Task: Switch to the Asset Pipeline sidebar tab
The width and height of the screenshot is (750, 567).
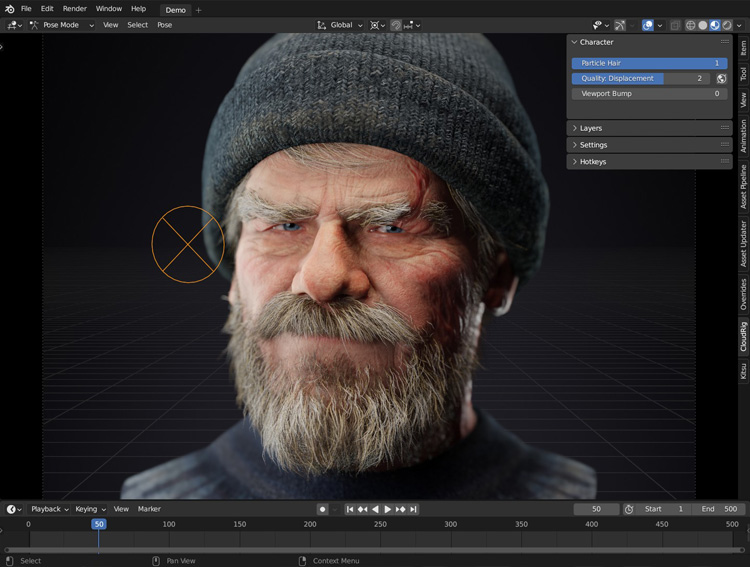Action: 743,187
